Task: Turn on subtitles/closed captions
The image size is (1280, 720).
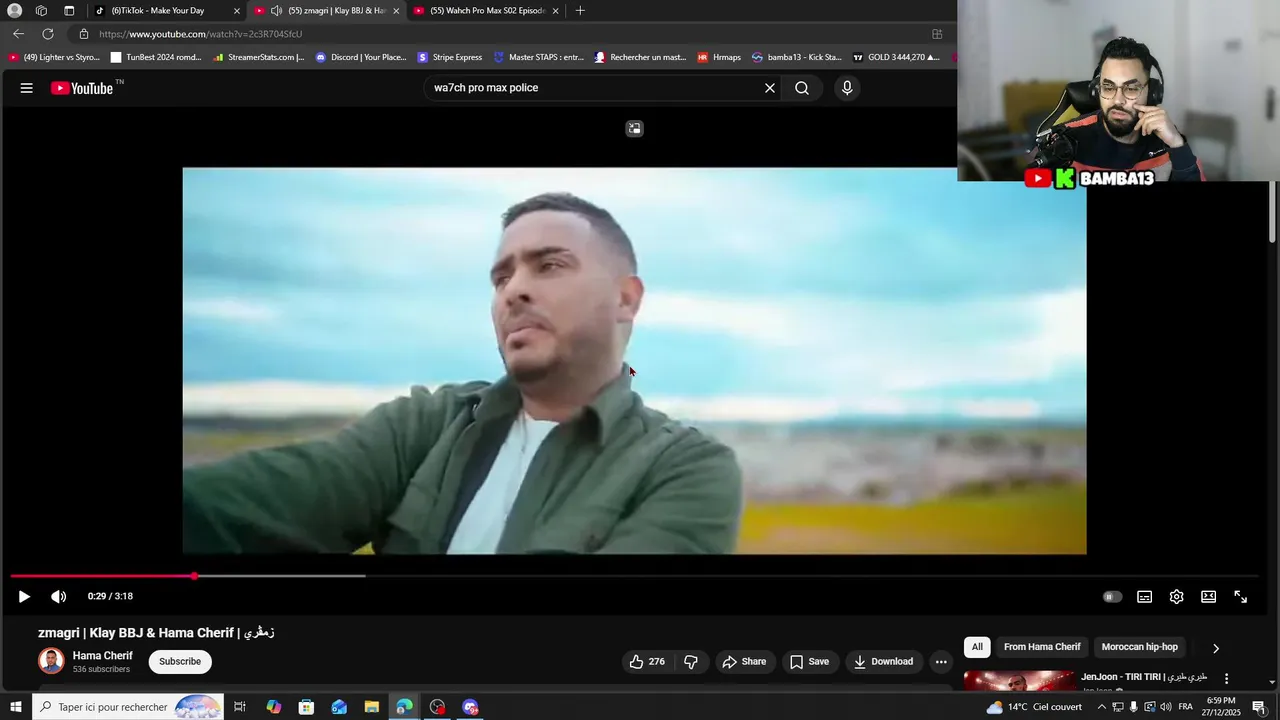Action: [x=1144, y=596]
